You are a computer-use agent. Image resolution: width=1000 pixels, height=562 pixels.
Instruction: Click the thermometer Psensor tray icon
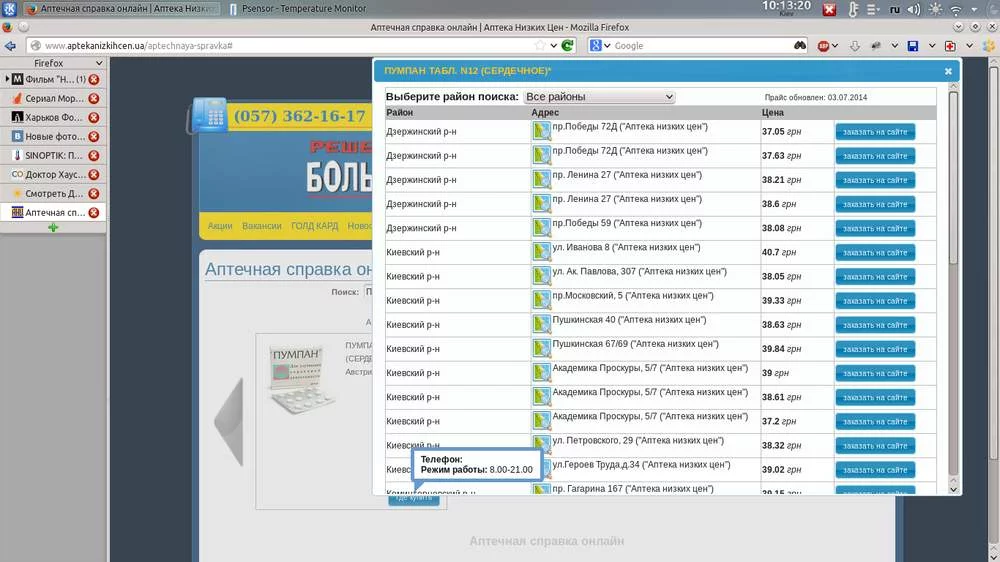[x=852, y=10]
